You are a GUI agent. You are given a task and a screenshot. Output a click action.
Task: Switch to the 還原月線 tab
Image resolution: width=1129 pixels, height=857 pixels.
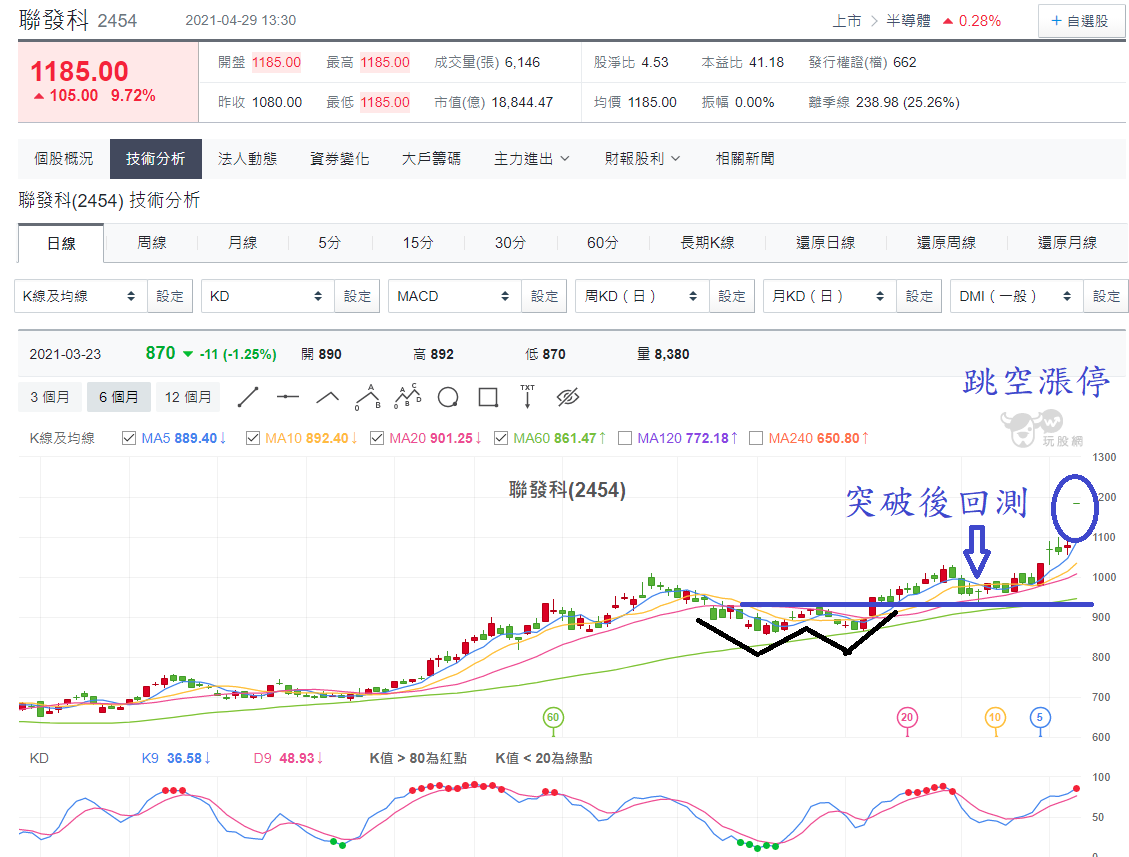[x=1068, y=243]
